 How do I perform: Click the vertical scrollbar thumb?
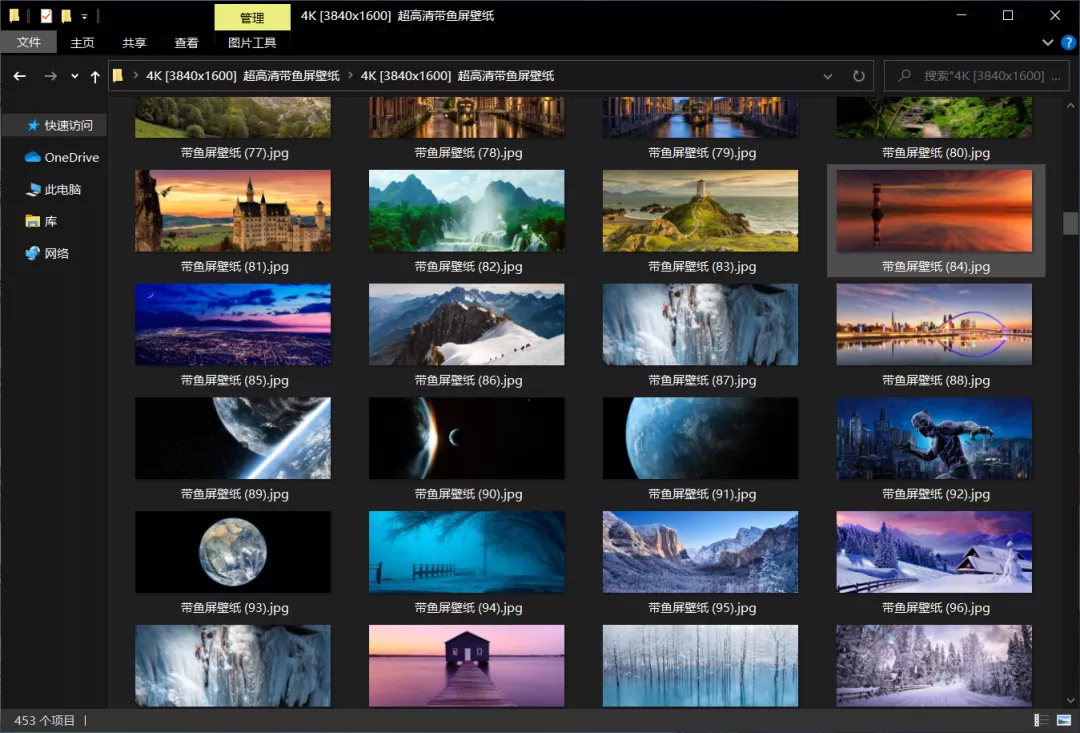point(1069,222)
